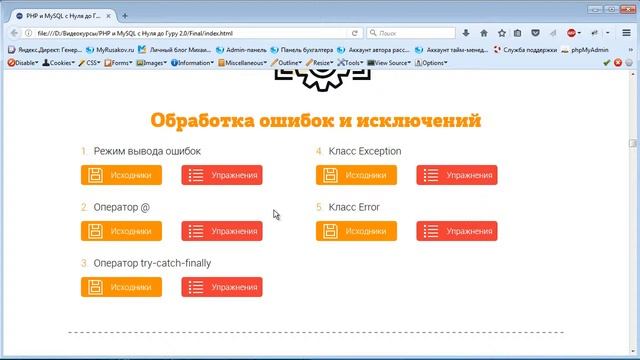Open the Аккаунт автора рассылки bookmark
Viewport: 640px width, 360px height.
pyautogui.click(x=373, y=50)
